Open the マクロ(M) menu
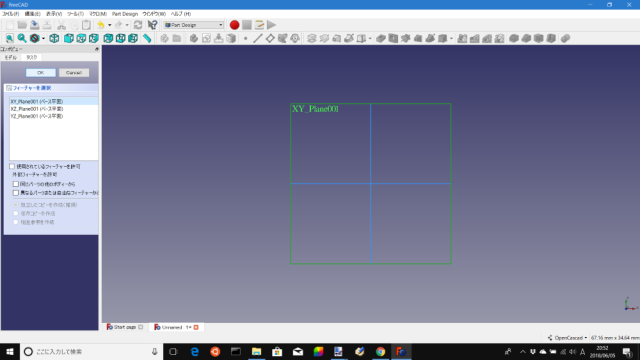Viewport: 640px width, 360px height. [98, 14]
